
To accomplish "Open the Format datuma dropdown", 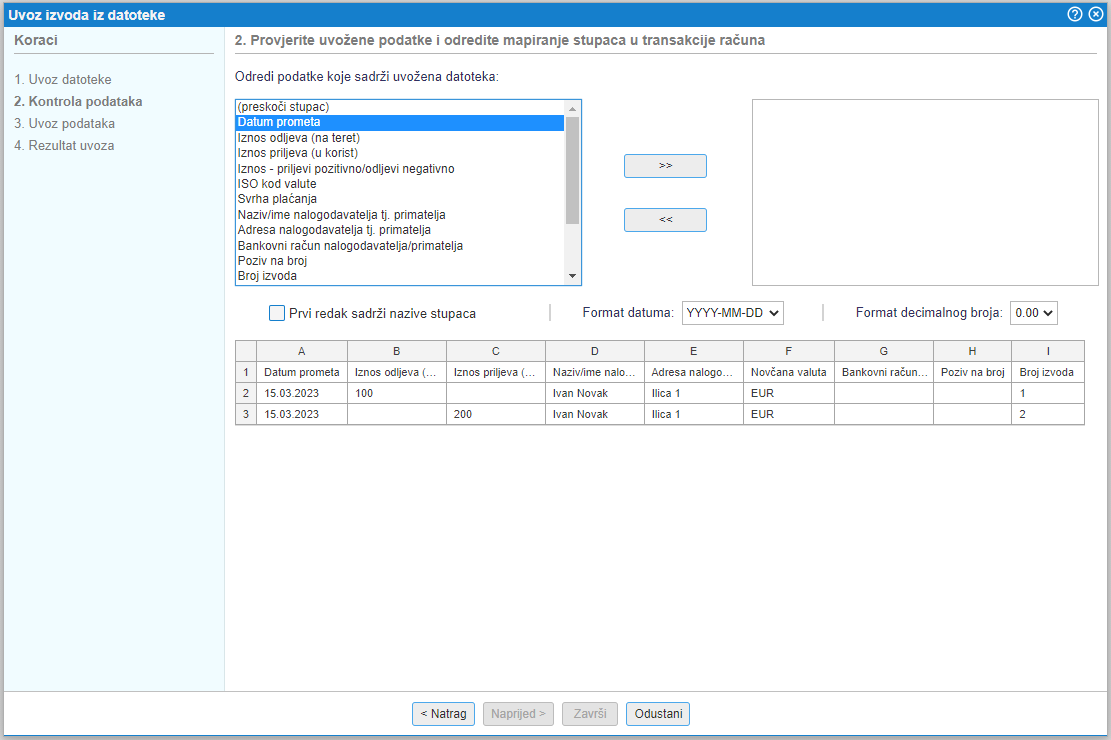I will (x=732, y=313).
